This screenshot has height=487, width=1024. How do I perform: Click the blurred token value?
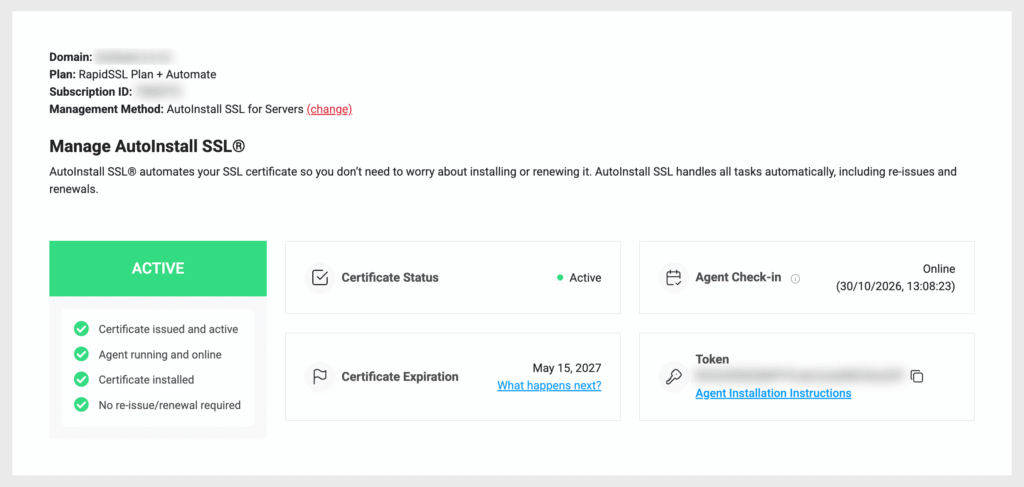tap(800, 375)
